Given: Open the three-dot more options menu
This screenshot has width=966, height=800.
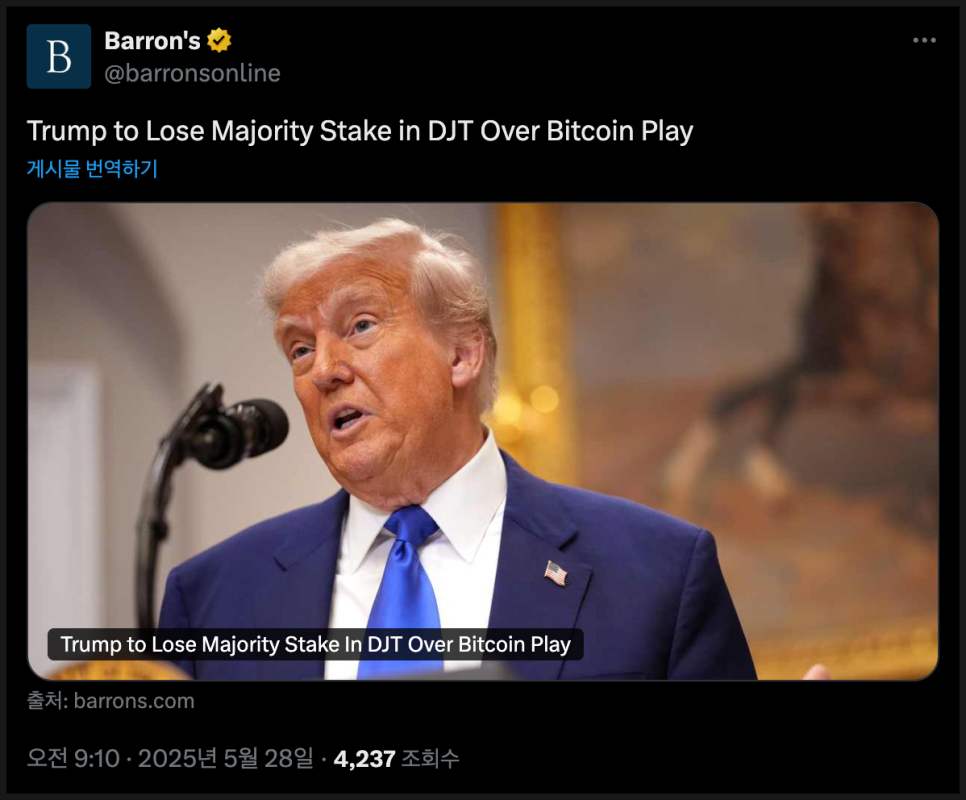Looking at the screenshot, I should tap(924, 41).
